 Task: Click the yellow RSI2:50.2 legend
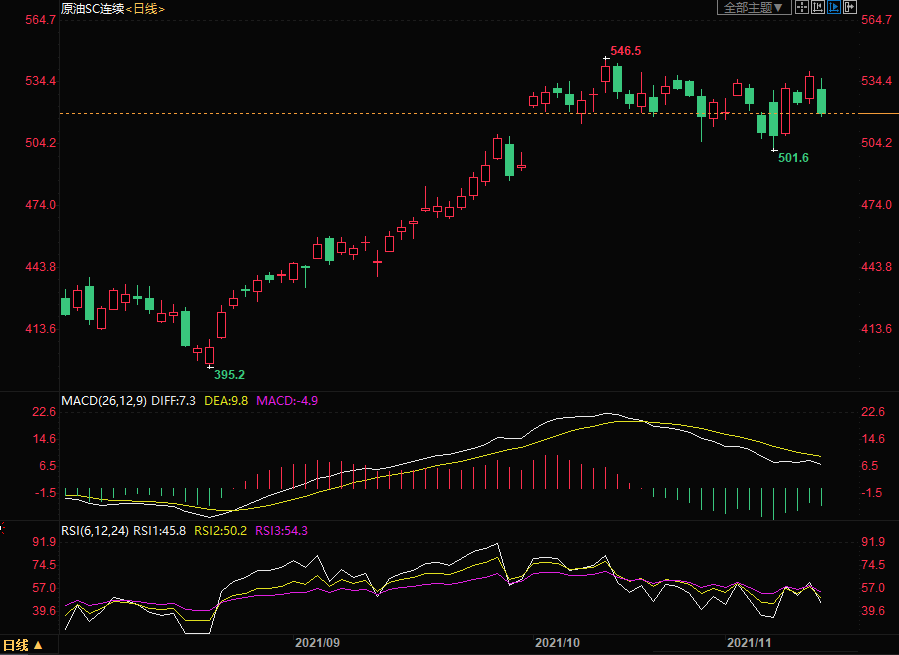[x=221, y=531]
